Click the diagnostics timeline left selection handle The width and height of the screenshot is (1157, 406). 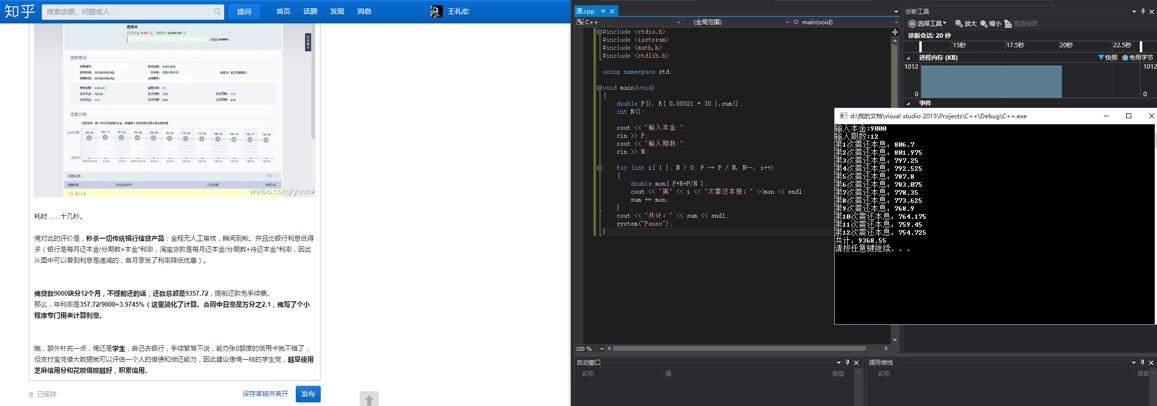[921, 47]
